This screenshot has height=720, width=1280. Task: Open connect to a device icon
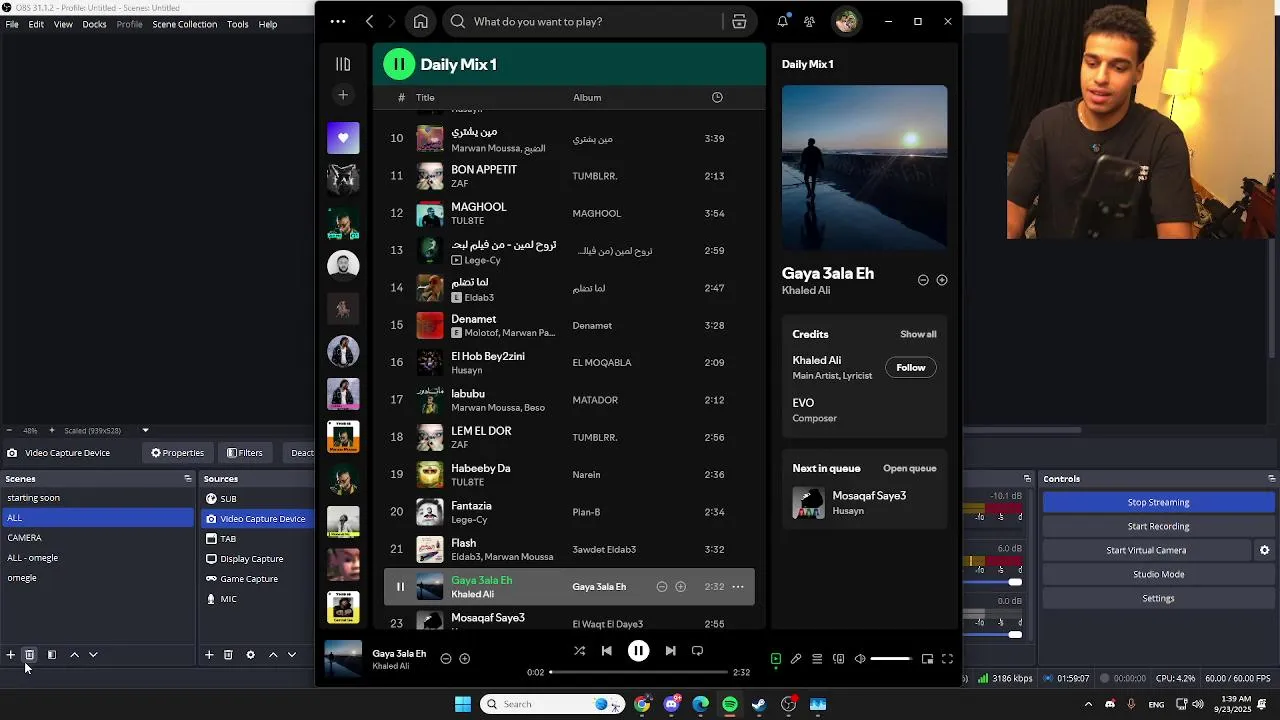click(x=838, y=659)
